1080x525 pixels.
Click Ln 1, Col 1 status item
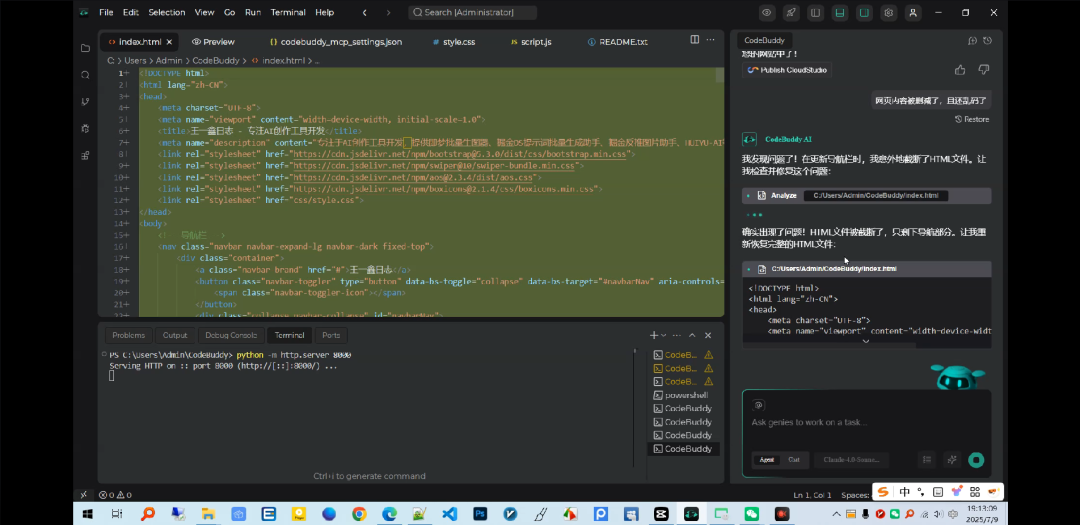tap(812, 495)
